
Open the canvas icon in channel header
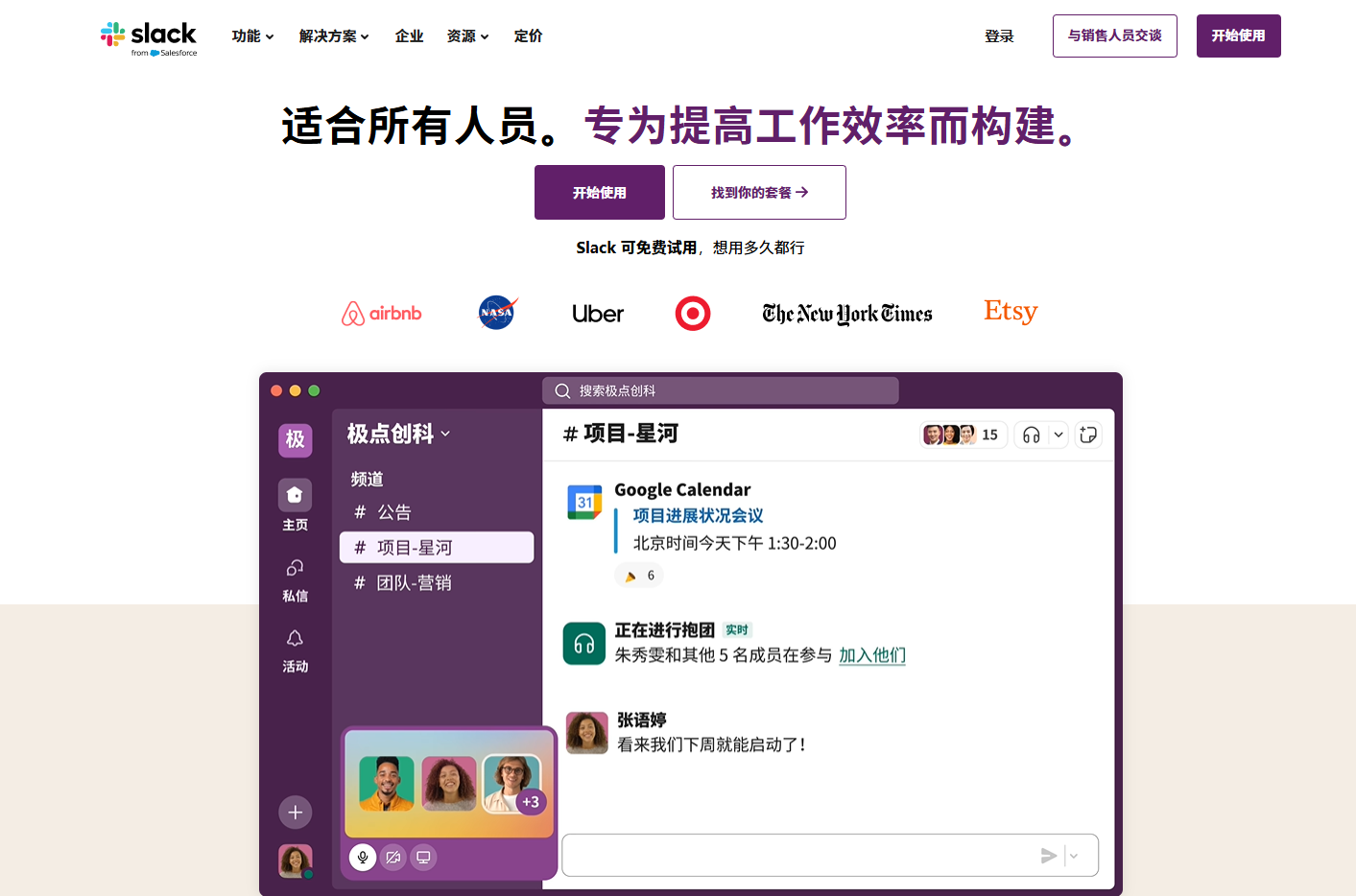pos(1088,435)
